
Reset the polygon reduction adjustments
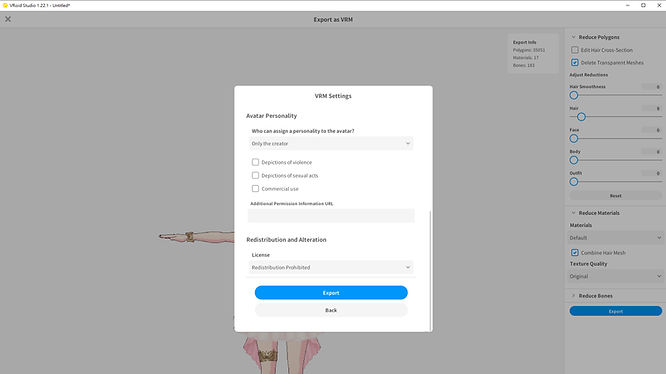tap(615, 196)
